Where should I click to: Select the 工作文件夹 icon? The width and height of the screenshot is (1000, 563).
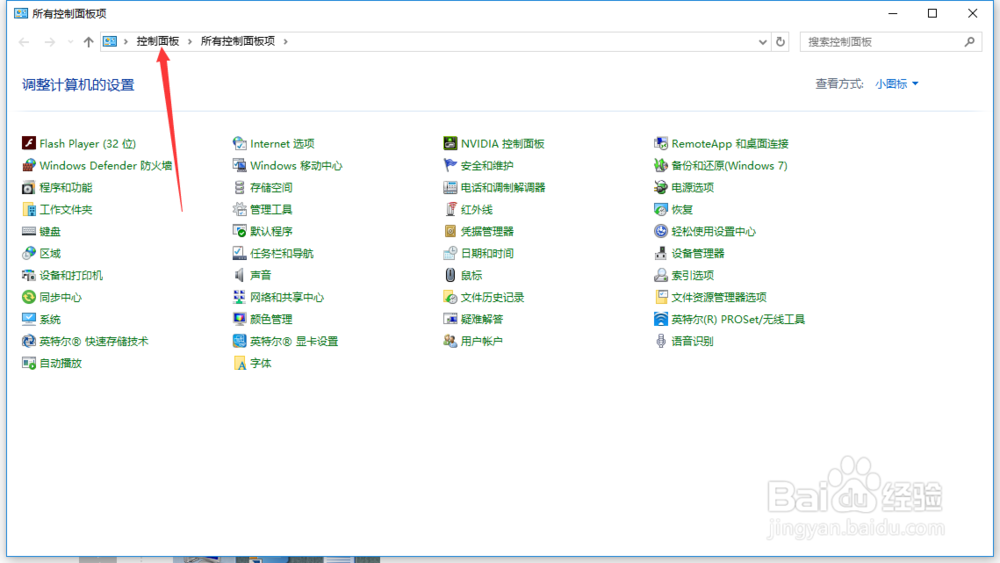pos(29,210)
